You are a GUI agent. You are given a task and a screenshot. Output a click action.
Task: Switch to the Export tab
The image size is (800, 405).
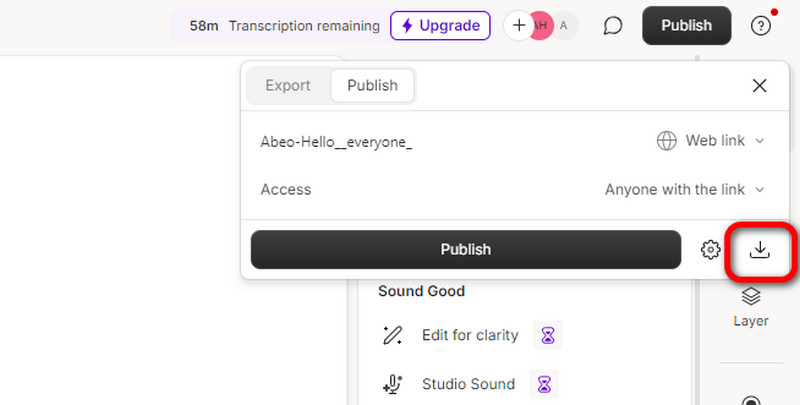288,86
